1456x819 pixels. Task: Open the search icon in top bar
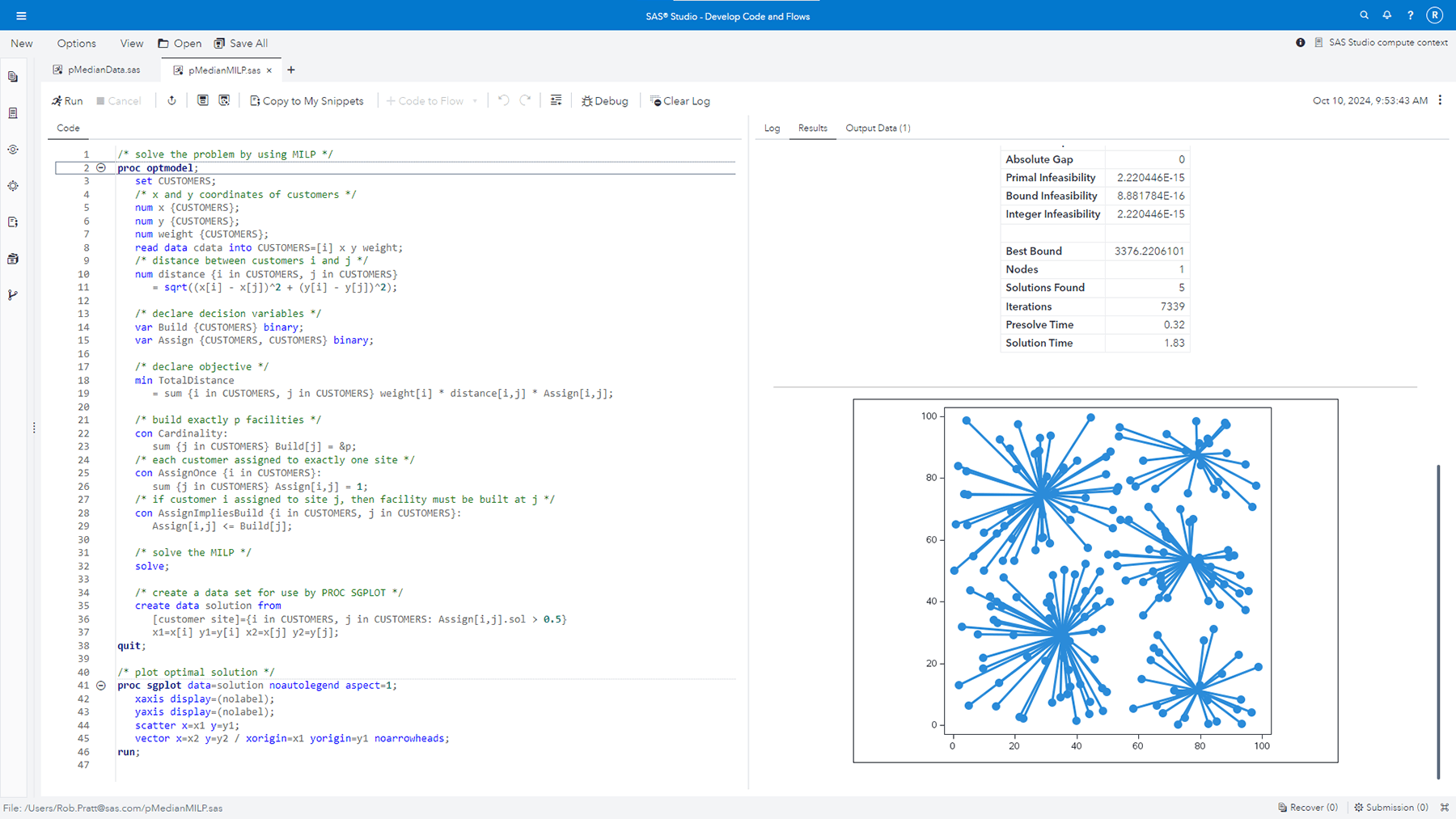click(1364, 15)
